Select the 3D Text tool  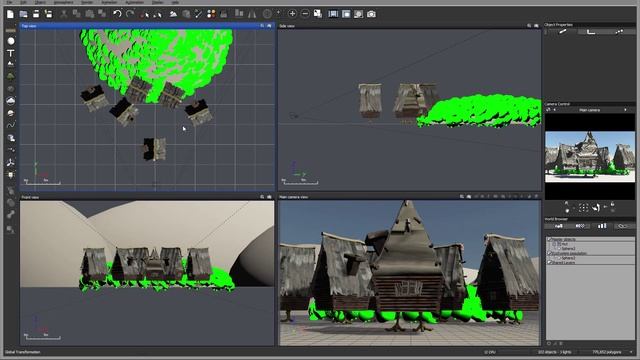coord(11,53)
